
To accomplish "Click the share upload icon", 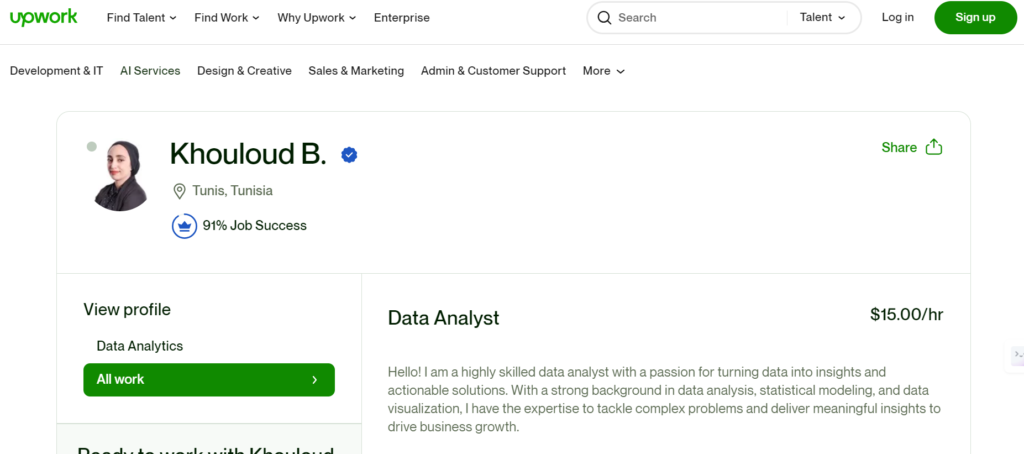I will [x=934, y=147].
